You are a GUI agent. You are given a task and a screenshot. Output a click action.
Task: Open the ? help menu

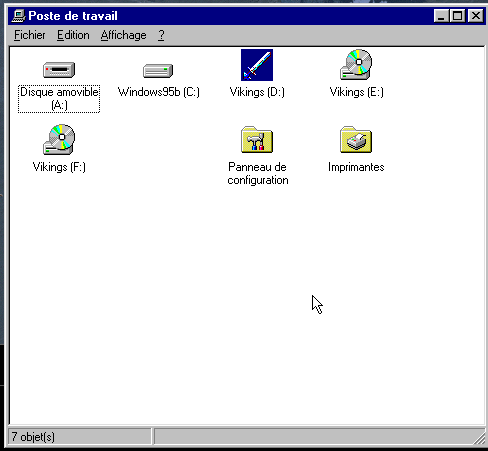(x=161, y=35)
